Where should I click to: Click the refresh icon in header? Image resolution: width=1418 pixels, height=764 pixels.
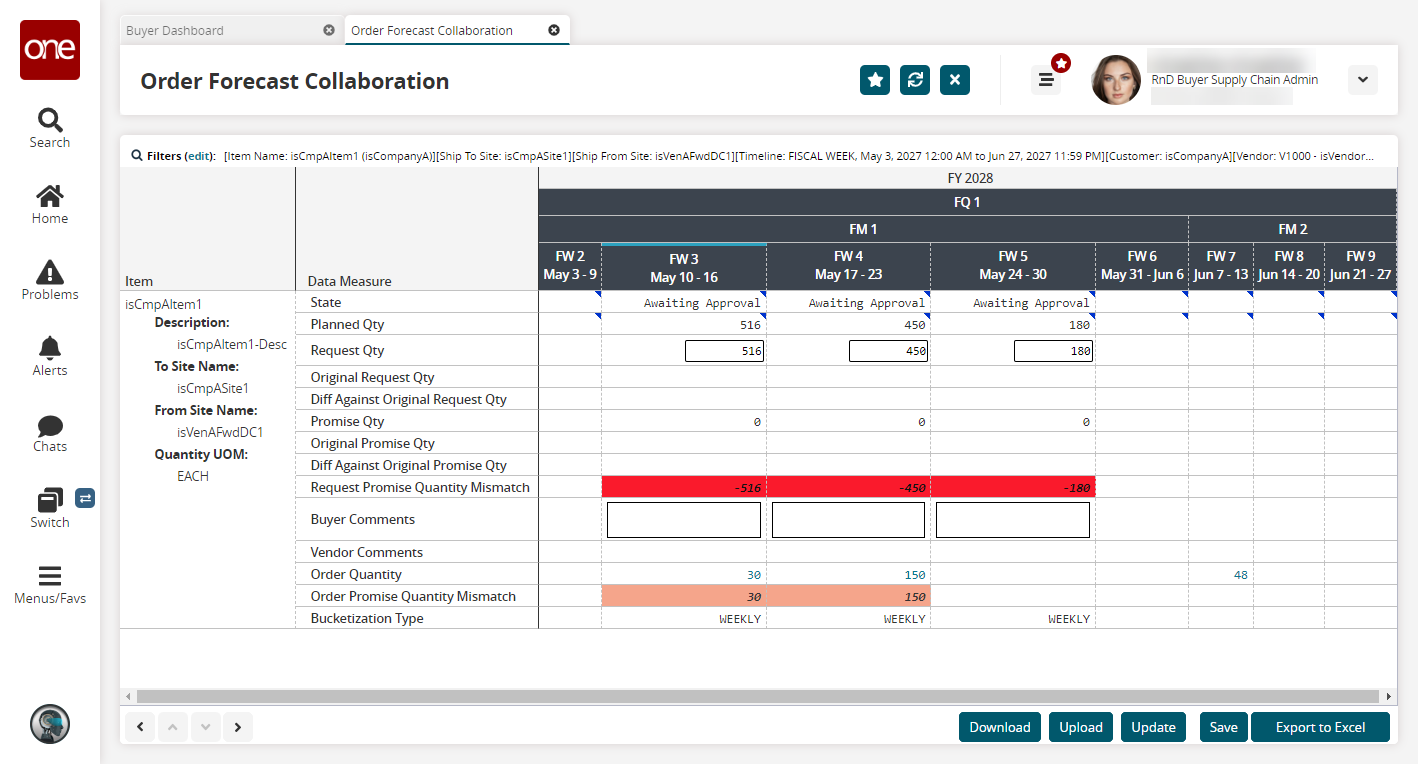(915, 81)
